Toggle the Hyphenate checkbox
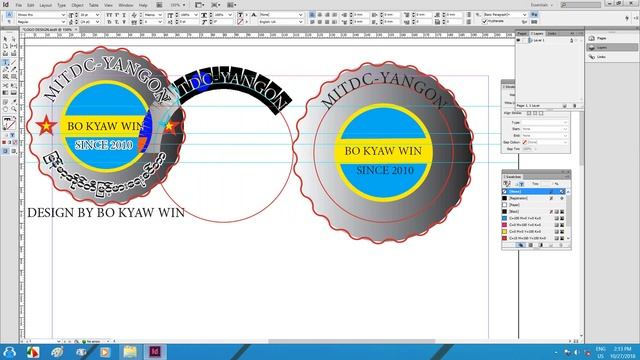The height and width of the screenshot is (360, 640). (484, 22)
